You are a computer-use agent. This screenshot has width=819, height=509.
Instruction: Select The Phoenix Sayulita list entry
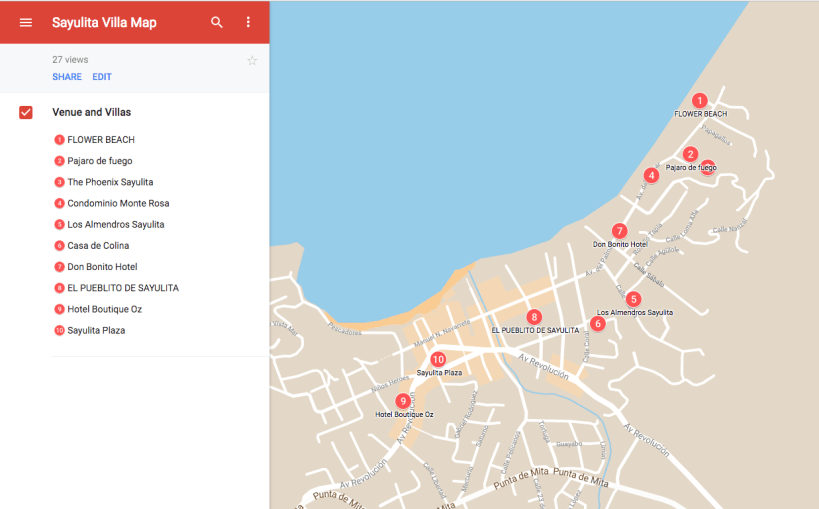click(110, 182)
